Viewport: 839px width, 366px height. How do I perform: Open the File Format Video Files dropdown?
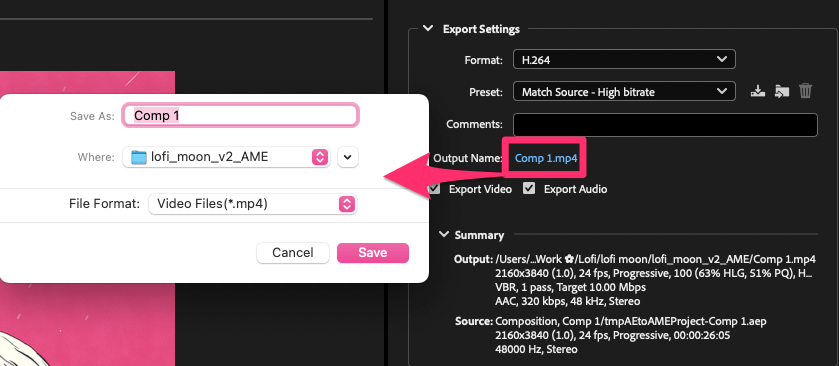coord(253,204)
